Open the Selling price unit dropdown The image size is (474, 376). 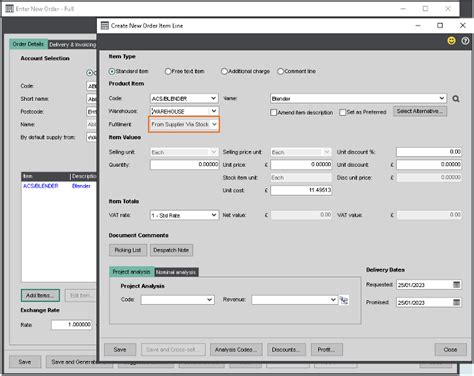point(327,152)
